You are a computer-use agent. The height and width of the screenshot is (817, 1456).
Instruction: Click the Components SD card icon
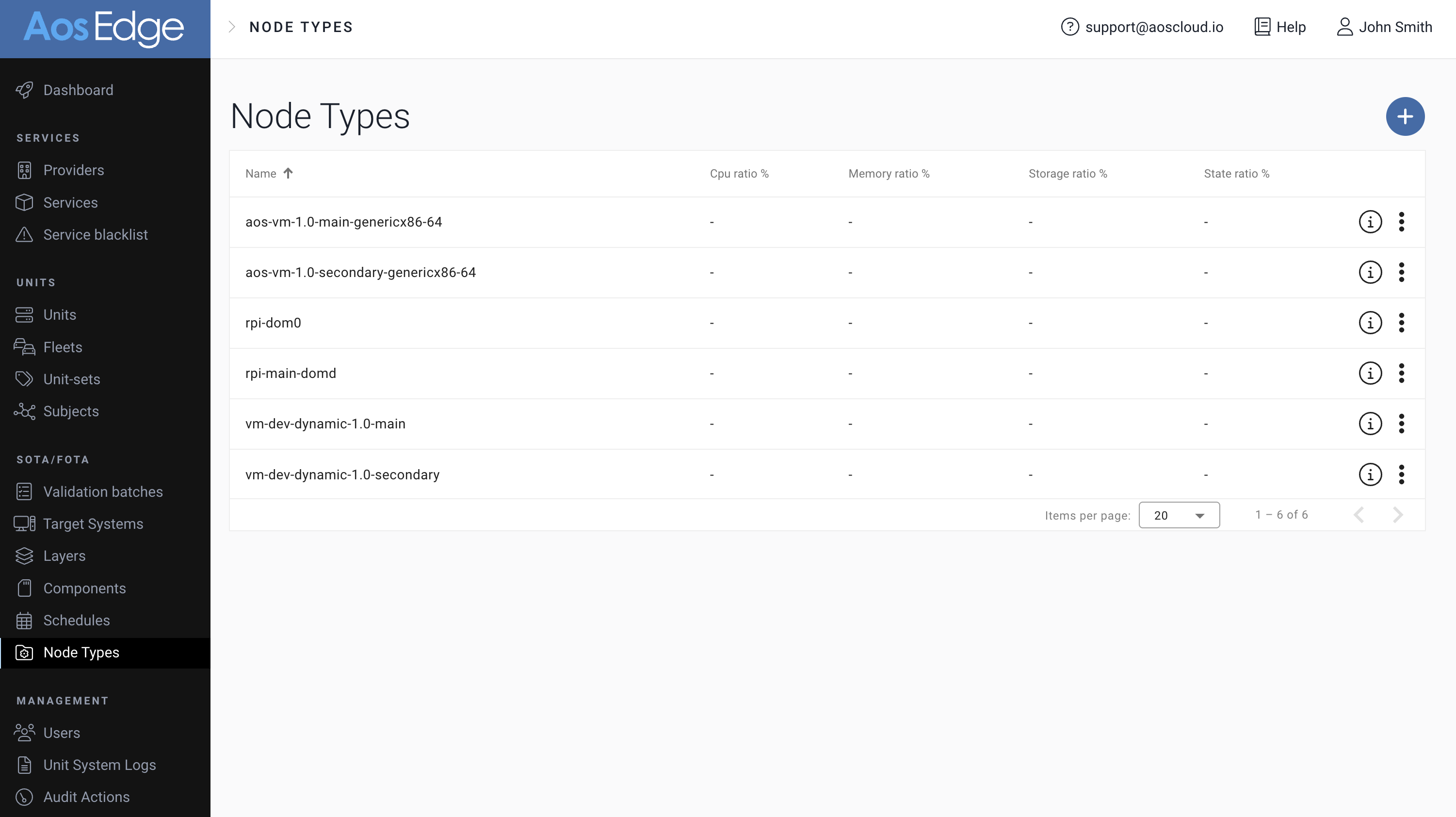pyautogui.click(x=24, y=588)
